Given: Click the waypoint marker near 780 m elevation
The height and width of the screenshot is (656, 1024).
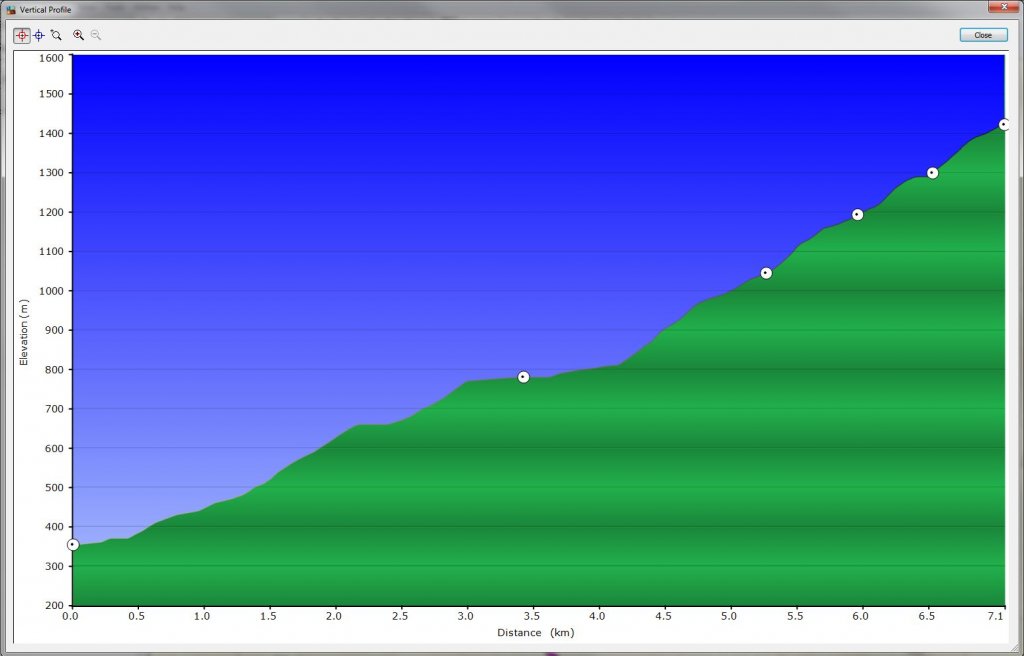Looking at the screenshot, I should click(x=524, y=377).
